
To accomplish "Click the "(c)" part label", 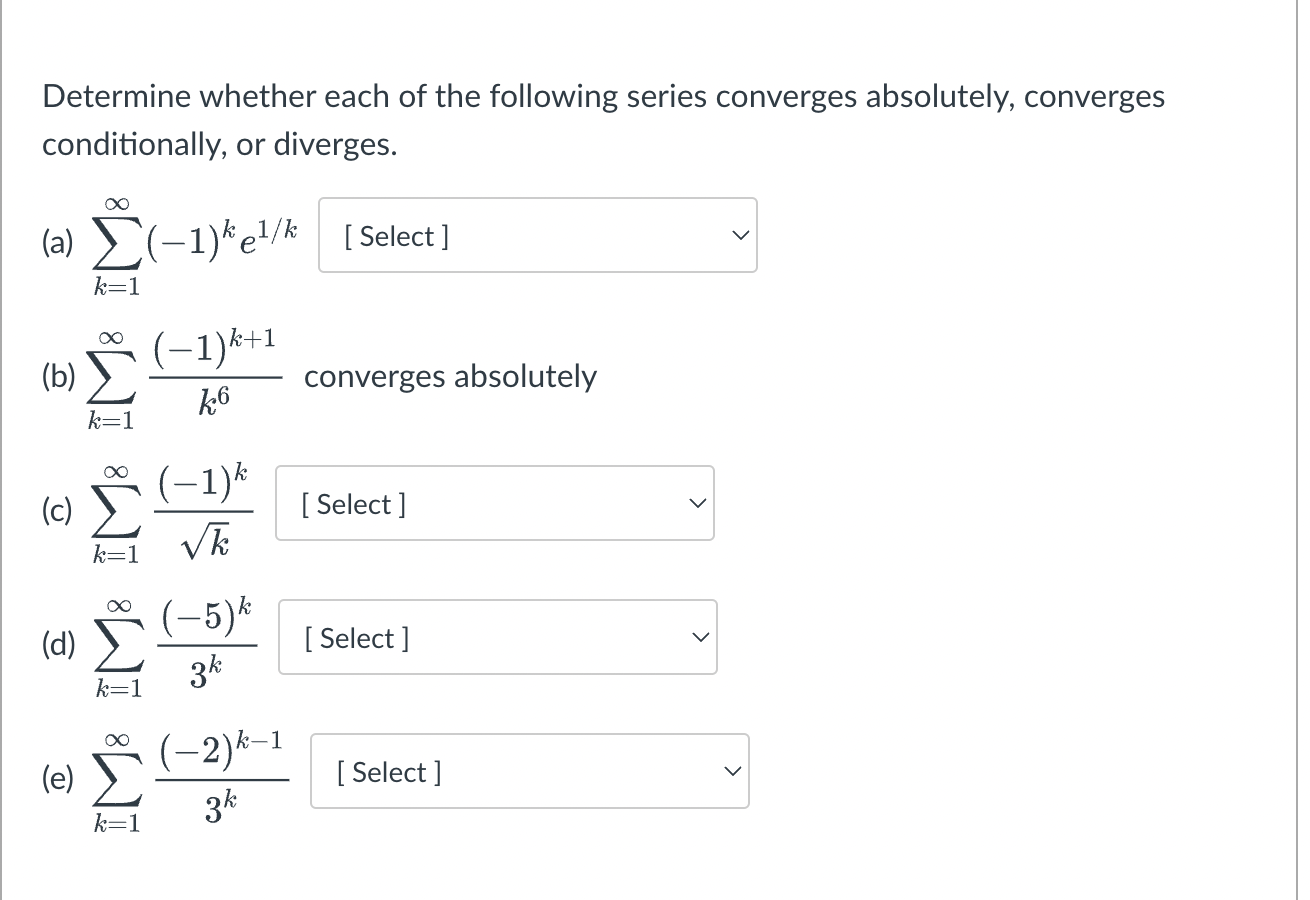I will 57,511.
